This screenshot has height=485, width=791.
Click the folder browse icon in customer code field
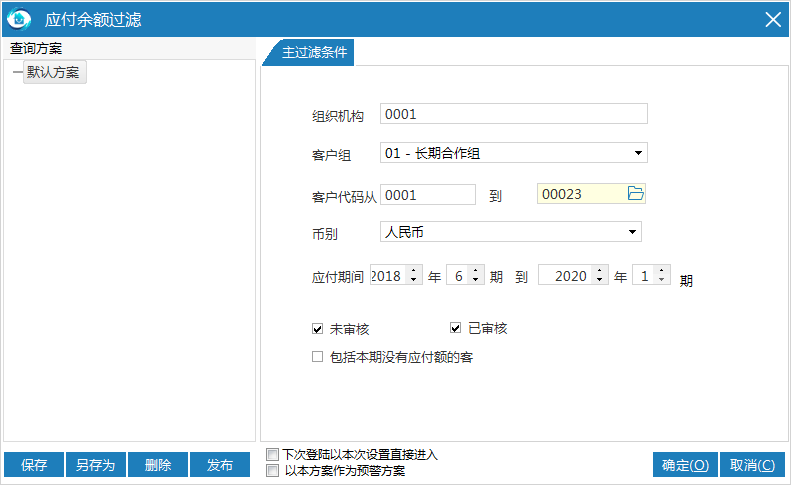click(x=635, y=193)
